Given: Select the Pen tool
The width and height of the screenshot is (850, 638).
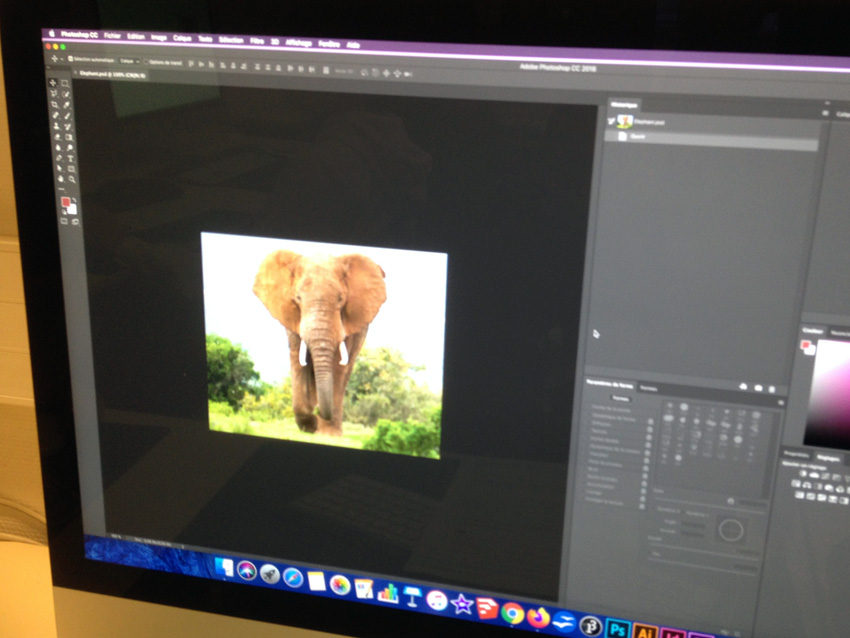Looking at the screenshot, I should [59, 158].
